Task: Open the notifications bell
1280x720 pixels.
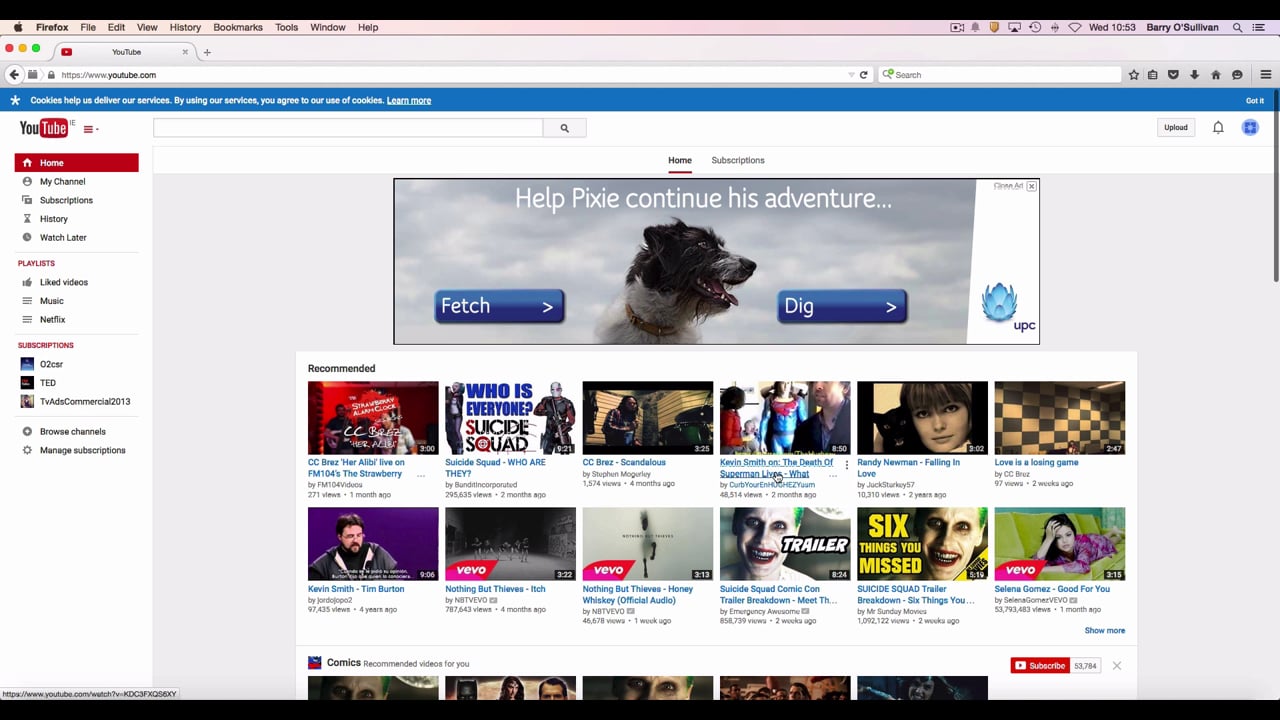Action: pos(1218,128)
